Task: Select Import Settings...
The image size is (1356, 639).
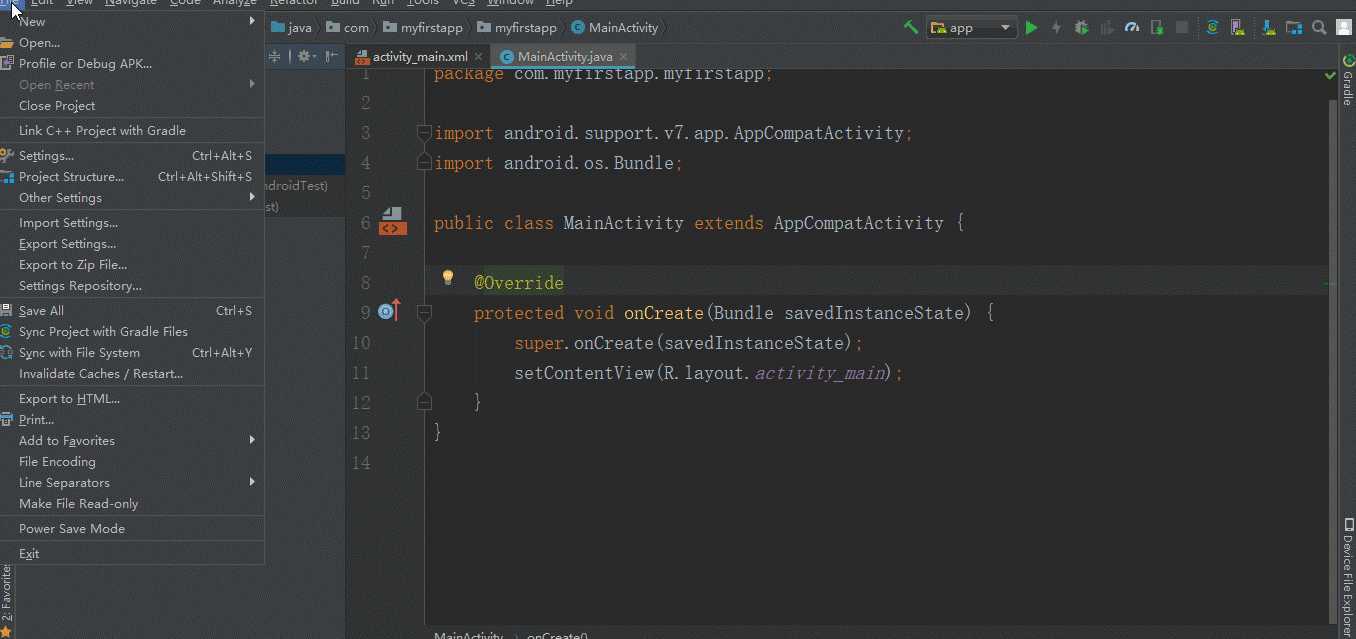Action: click(132, 222)
